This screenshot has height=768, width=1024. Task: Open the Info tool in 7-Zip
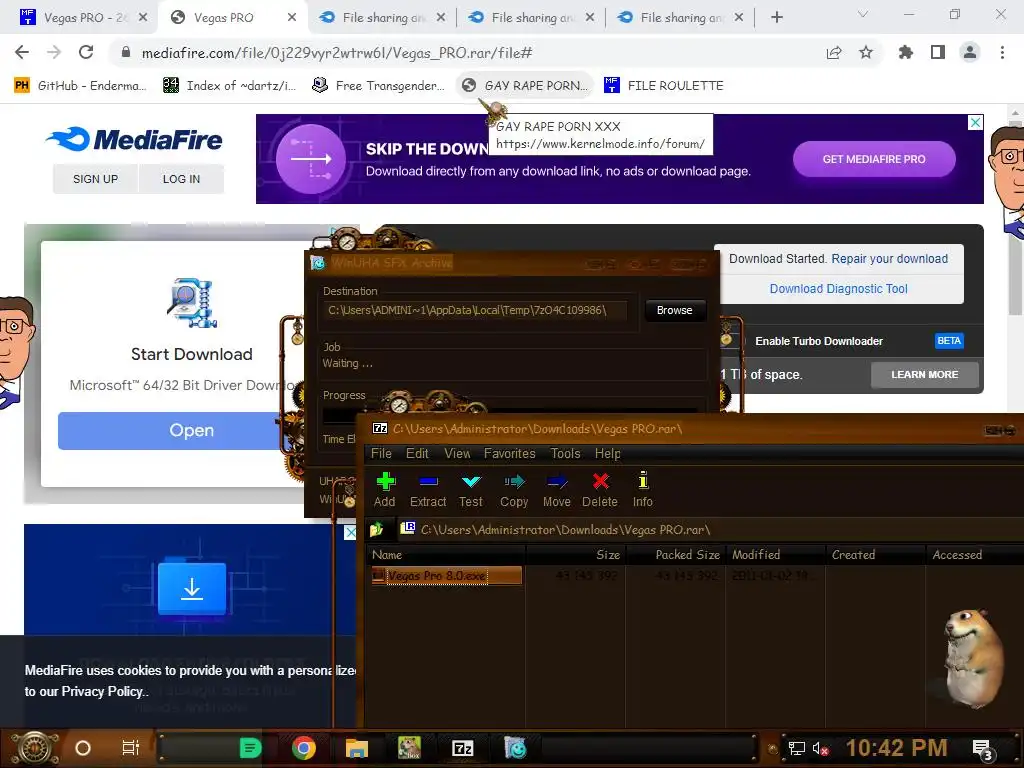(643, 490)
